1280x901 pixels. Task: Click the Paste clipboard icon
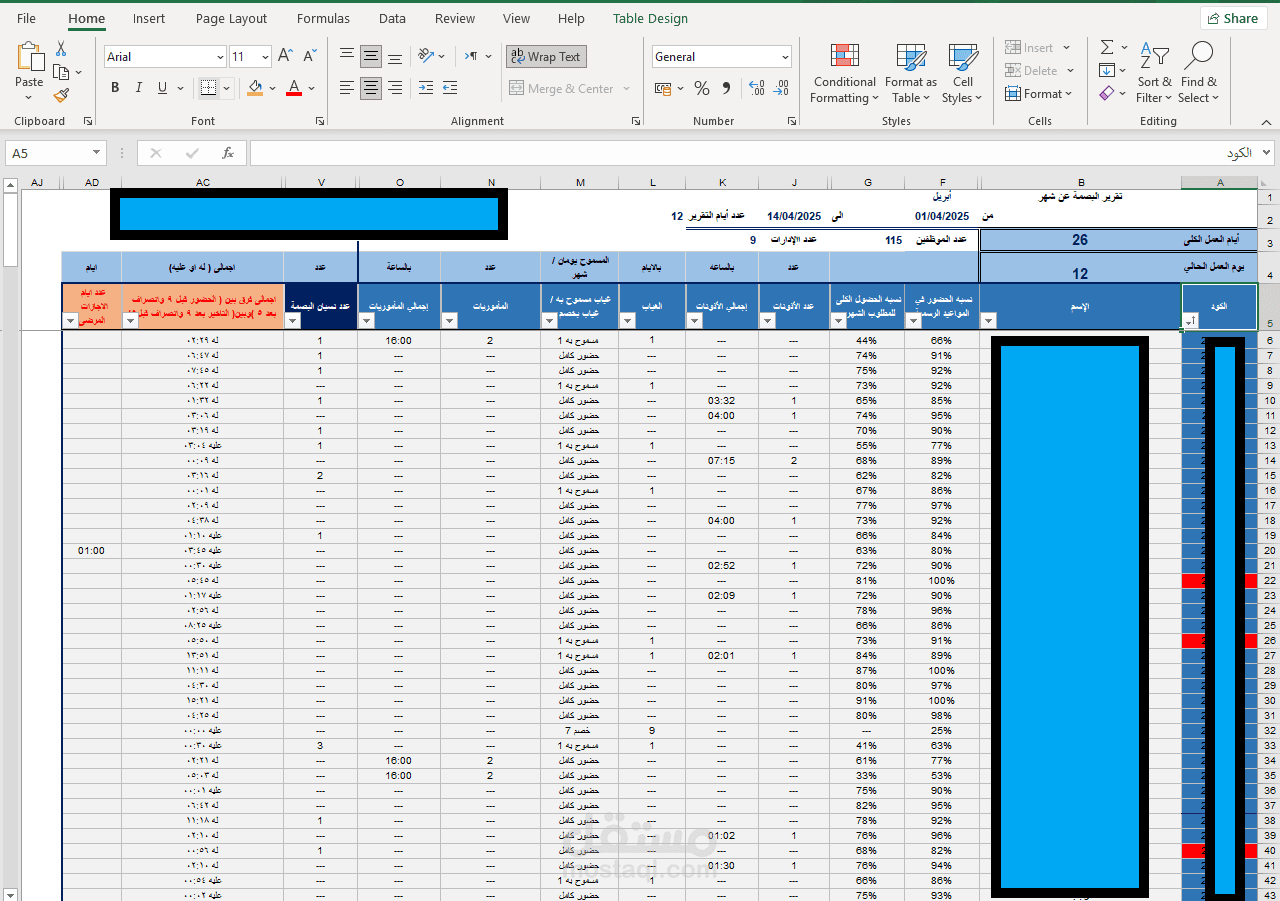[x=30, y=57]
